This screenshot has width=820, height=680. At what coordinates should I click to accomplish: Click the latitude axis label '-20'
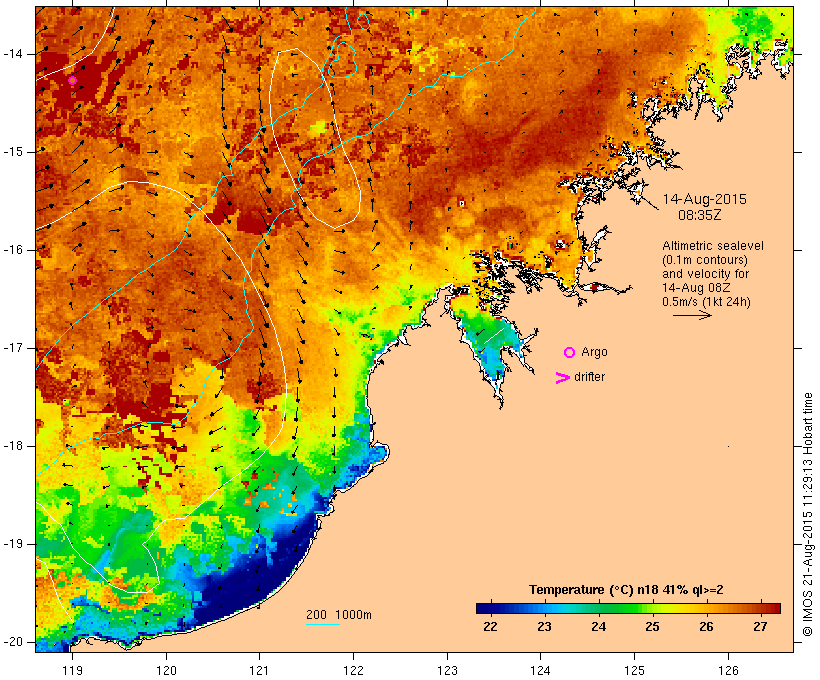click(13, 642)
